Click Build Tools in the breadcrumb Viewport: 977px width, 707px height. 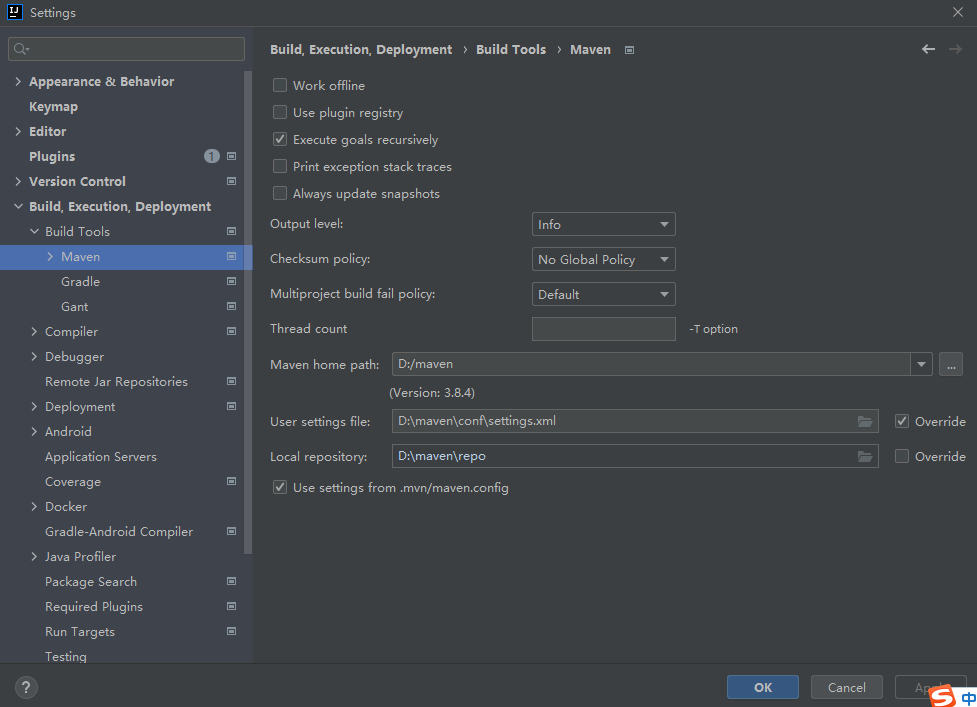coord(511,50)
